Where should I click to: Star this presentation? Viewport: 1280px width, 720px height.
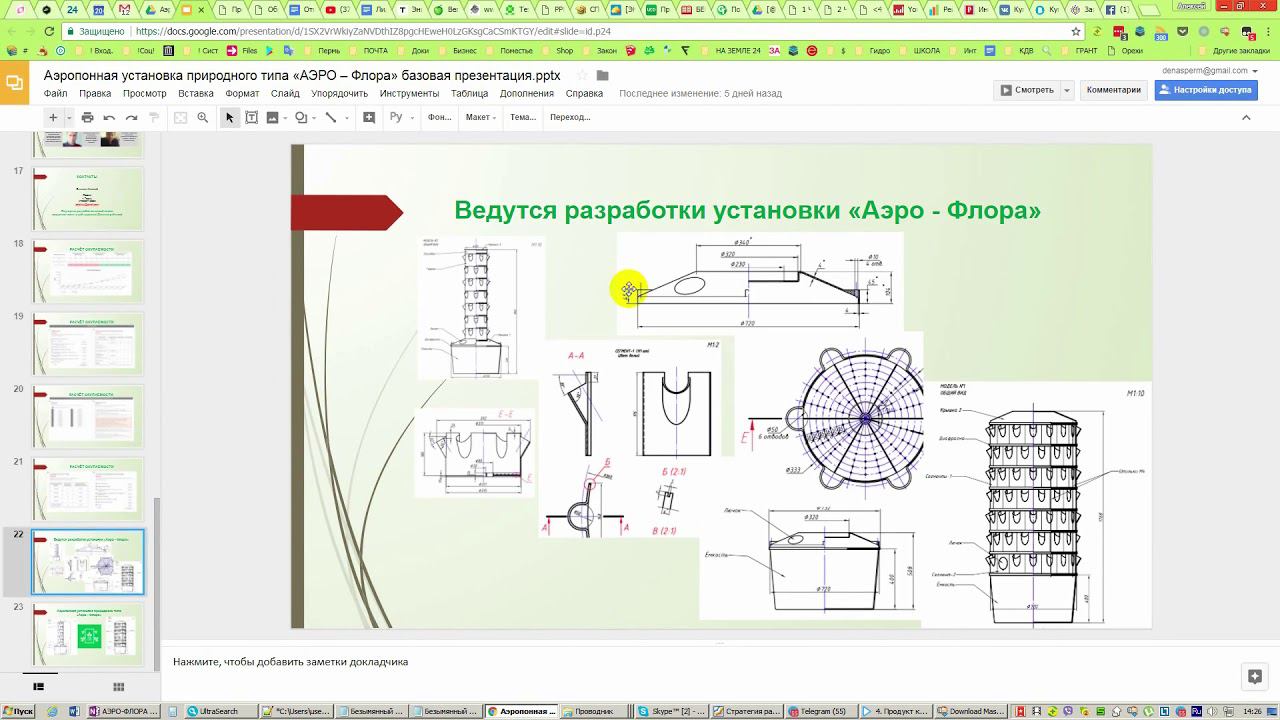[582, 76]
